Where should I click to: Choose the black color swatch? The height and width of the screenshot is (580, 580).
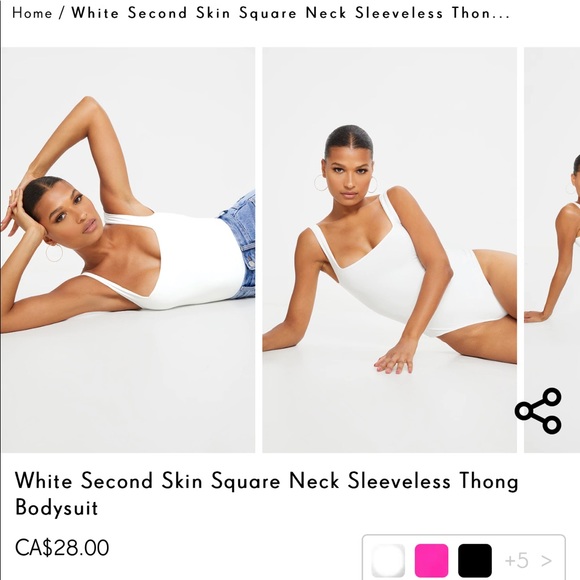[475, 560]
